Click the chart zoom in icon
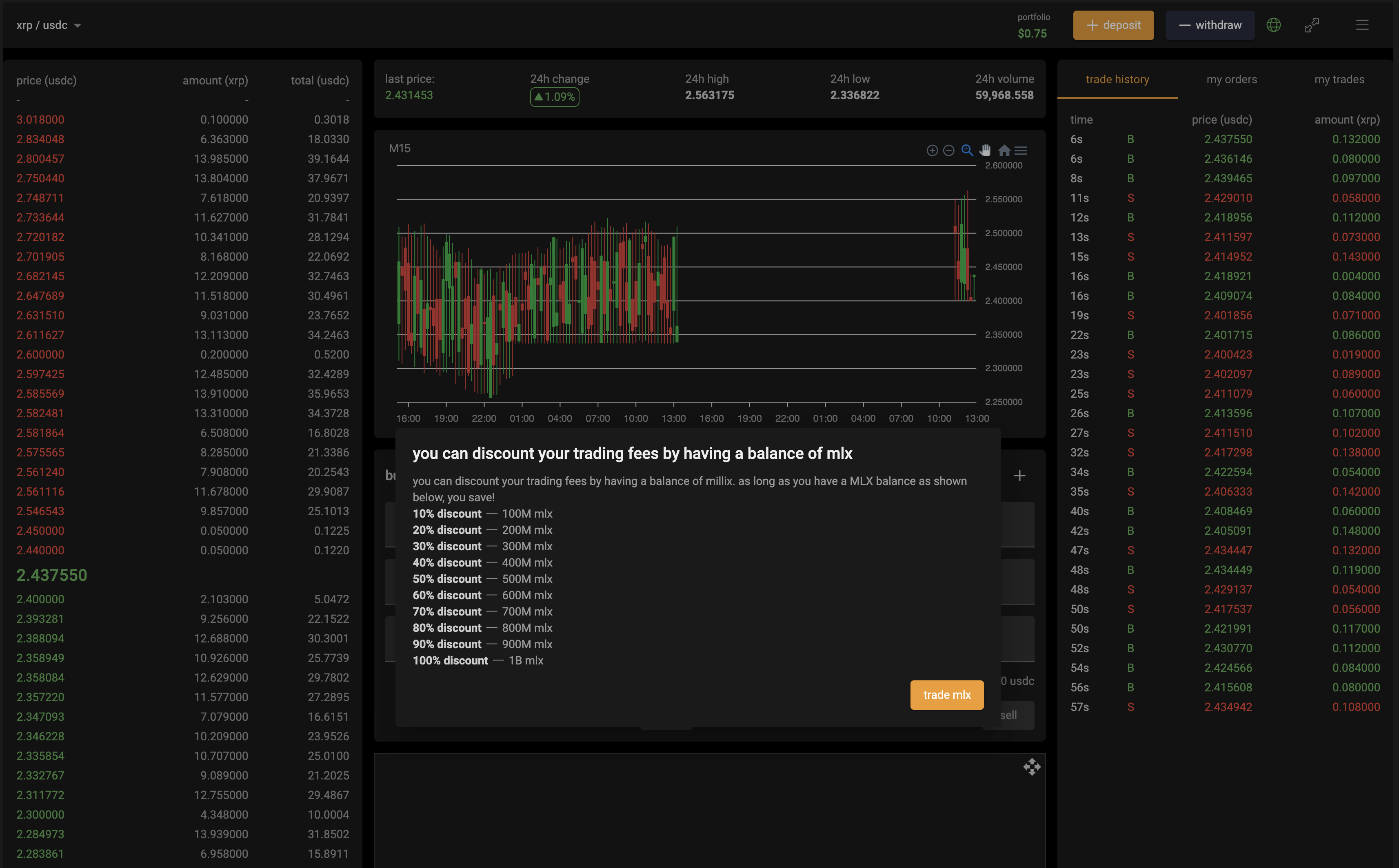 click(x=932, y=151)
